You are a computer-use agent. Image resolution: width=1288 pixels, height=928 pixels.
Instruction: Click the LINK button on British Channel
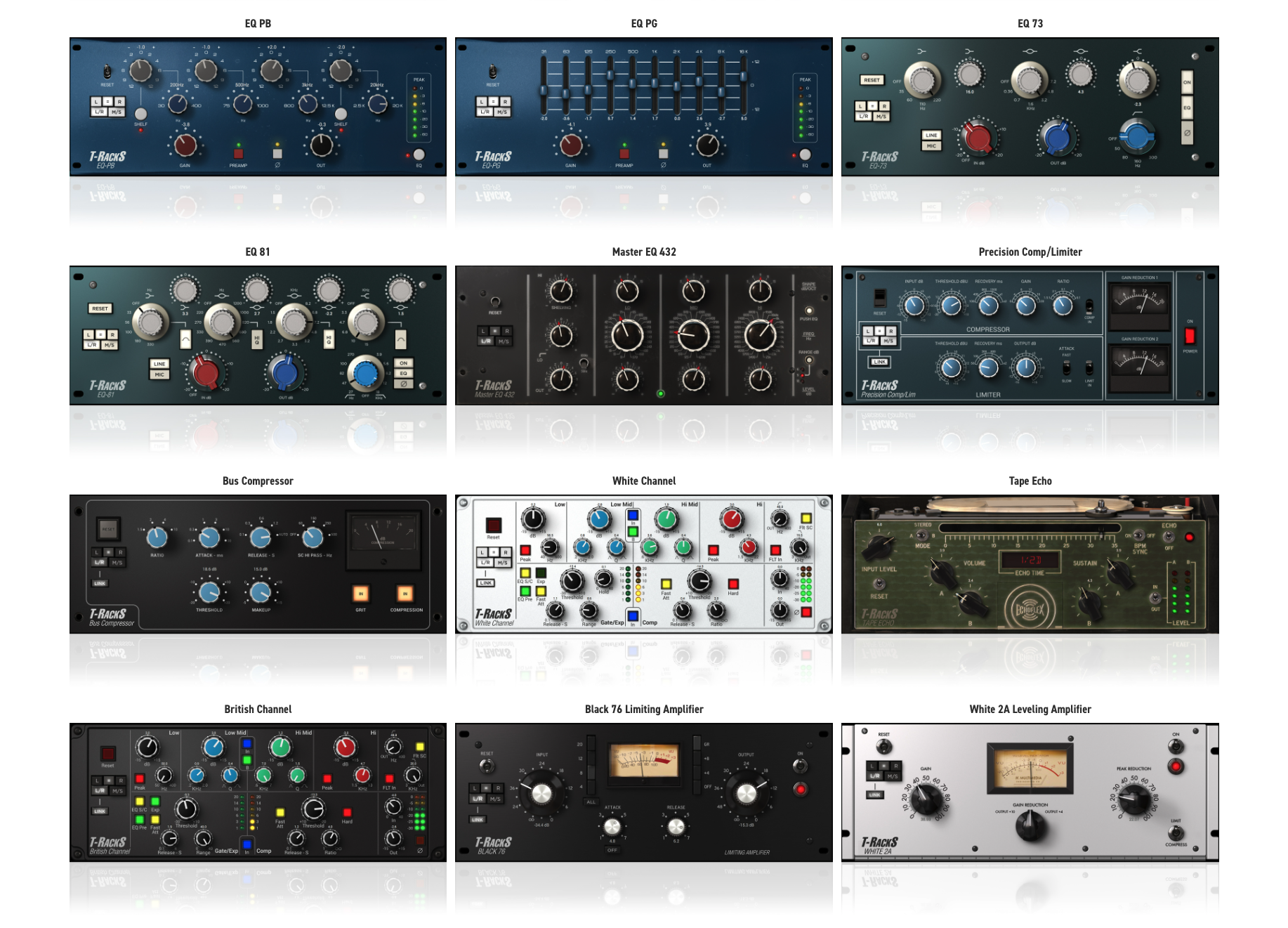click(100, 811)
